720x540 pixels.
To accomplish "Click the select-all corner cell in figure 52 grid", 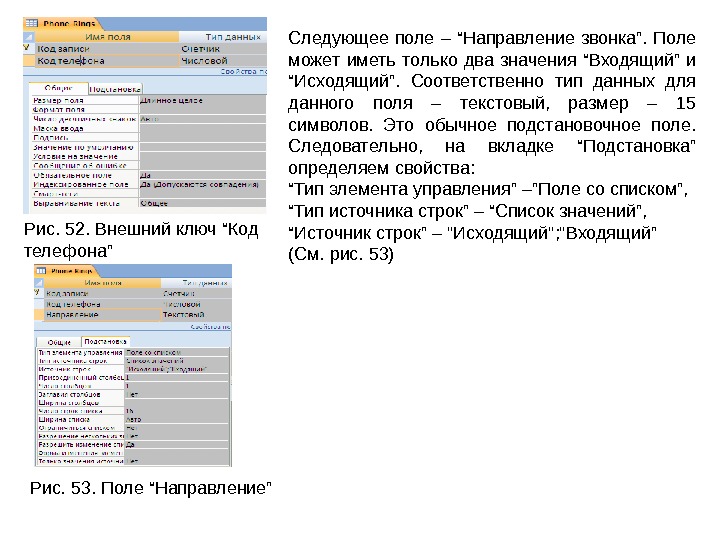I will tap(28, 37).
